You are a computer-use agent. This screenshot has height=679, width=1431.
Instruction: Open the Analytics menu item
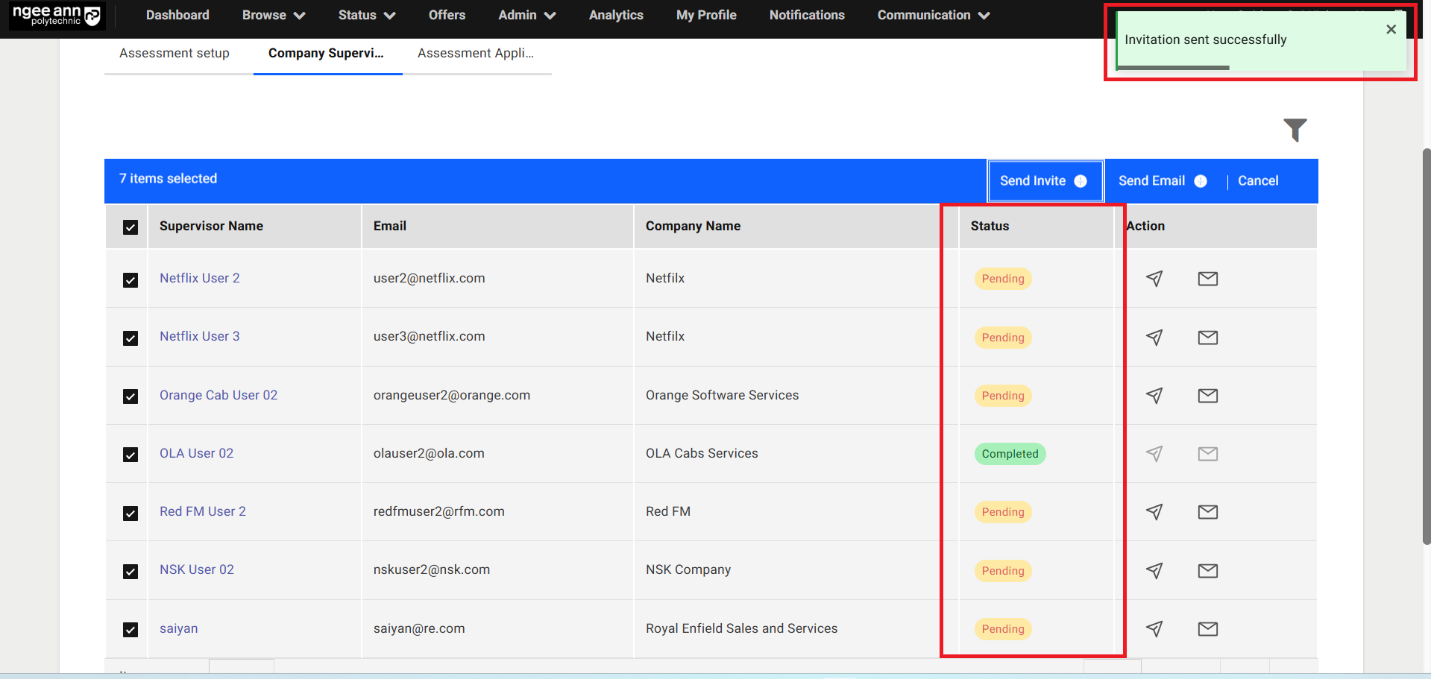616,15
